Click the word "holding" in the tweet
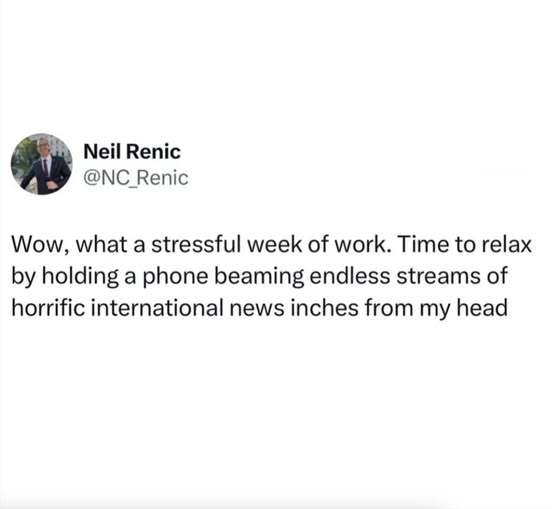 pos(80,277)
